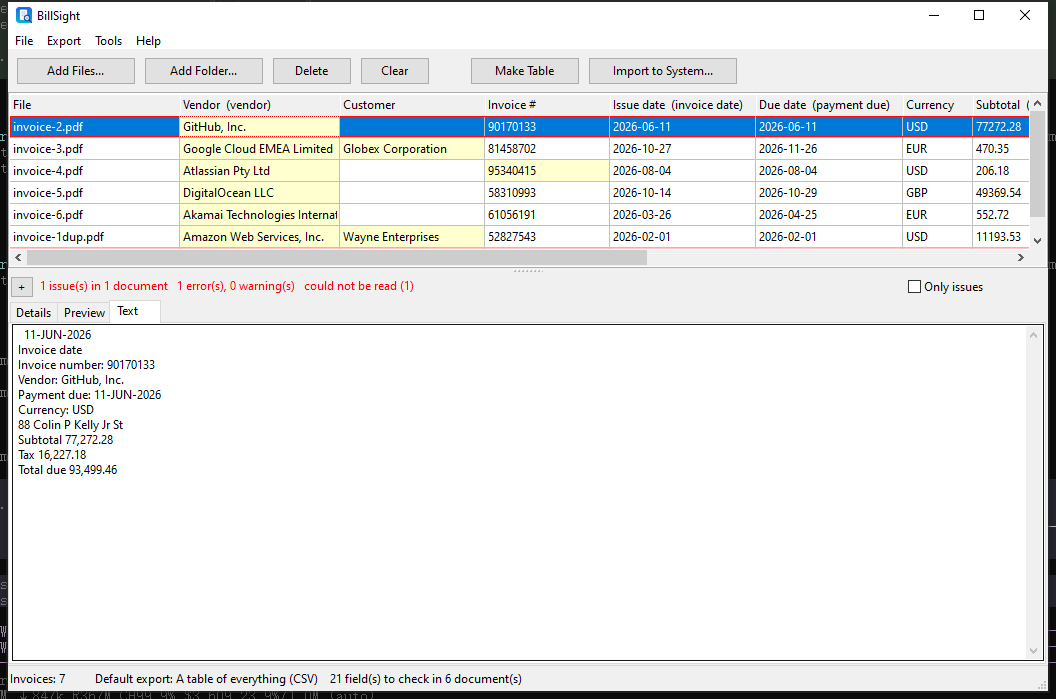Screen dimensions: 1056x699
Task: Click the Add Files... button
Action: tap(75, 71)
